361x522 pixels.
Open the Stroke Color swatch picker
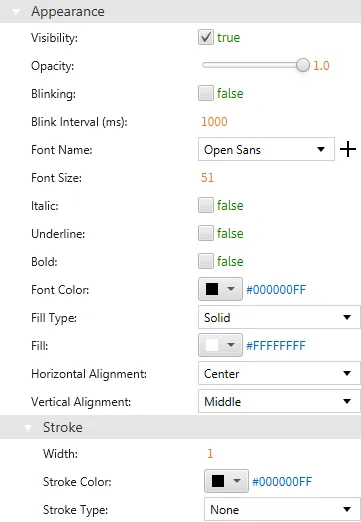[226, 481]
